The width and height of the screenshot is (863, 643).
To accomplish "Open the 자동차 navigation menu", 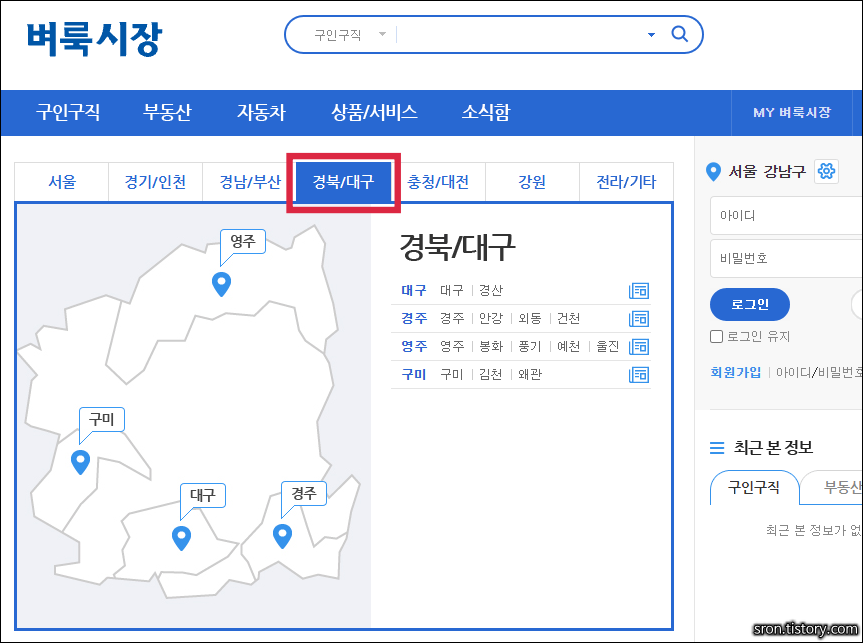I will point(261,112).
